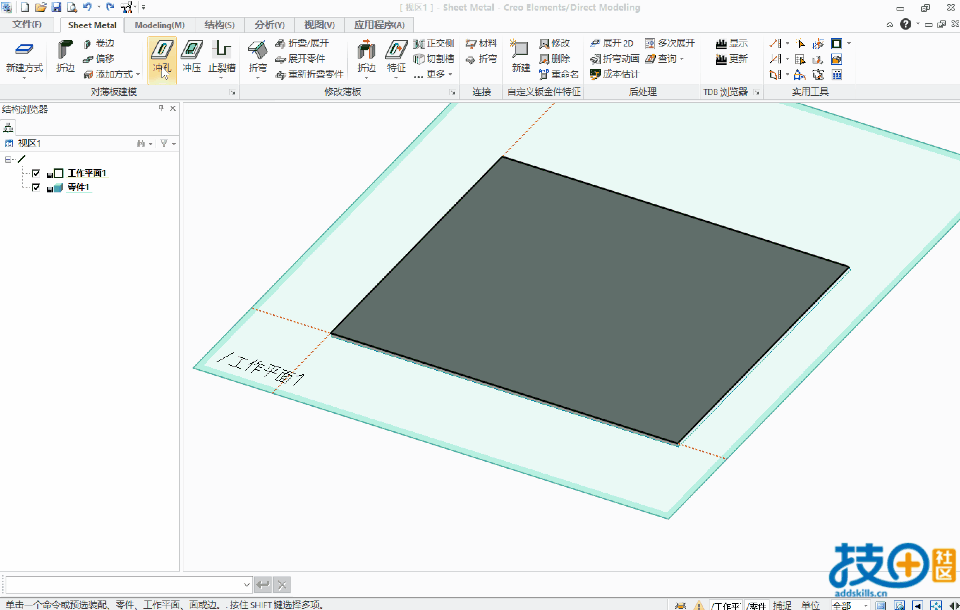Toggle the 工作平面1 checkbox
The image size is (960, 610).
(36, 173)
